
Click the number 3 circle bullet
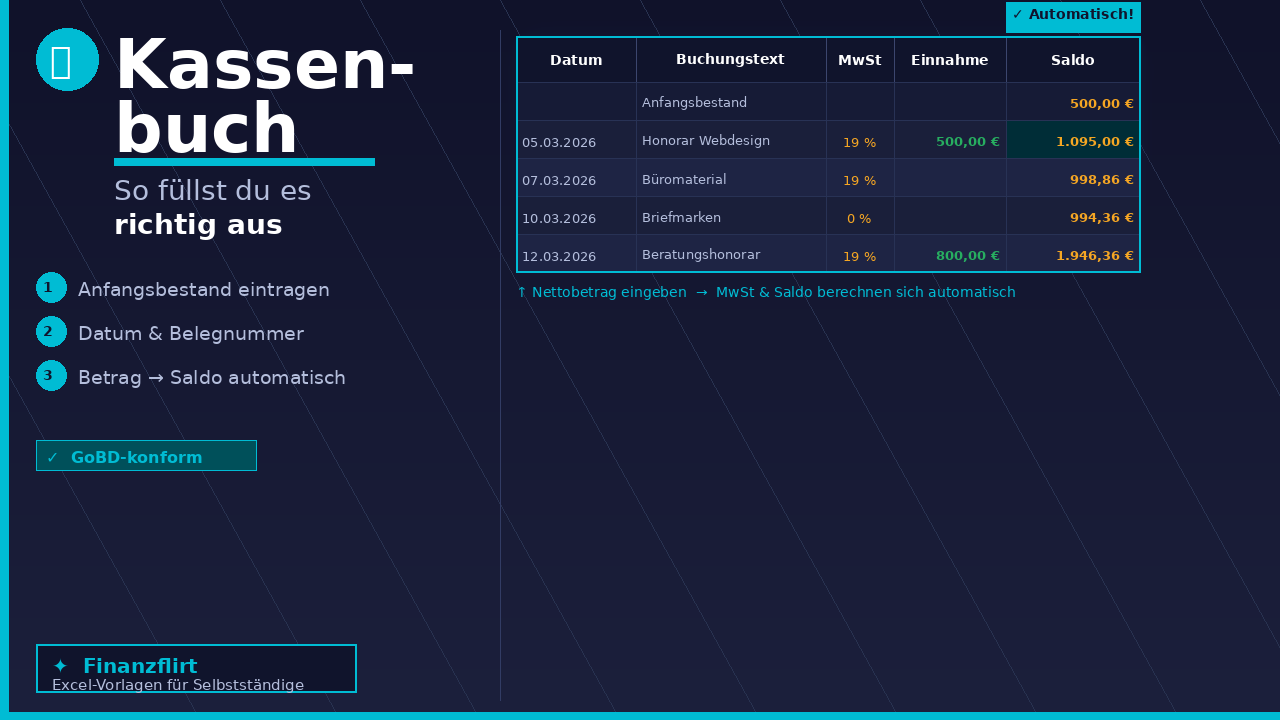pos(51,376)
